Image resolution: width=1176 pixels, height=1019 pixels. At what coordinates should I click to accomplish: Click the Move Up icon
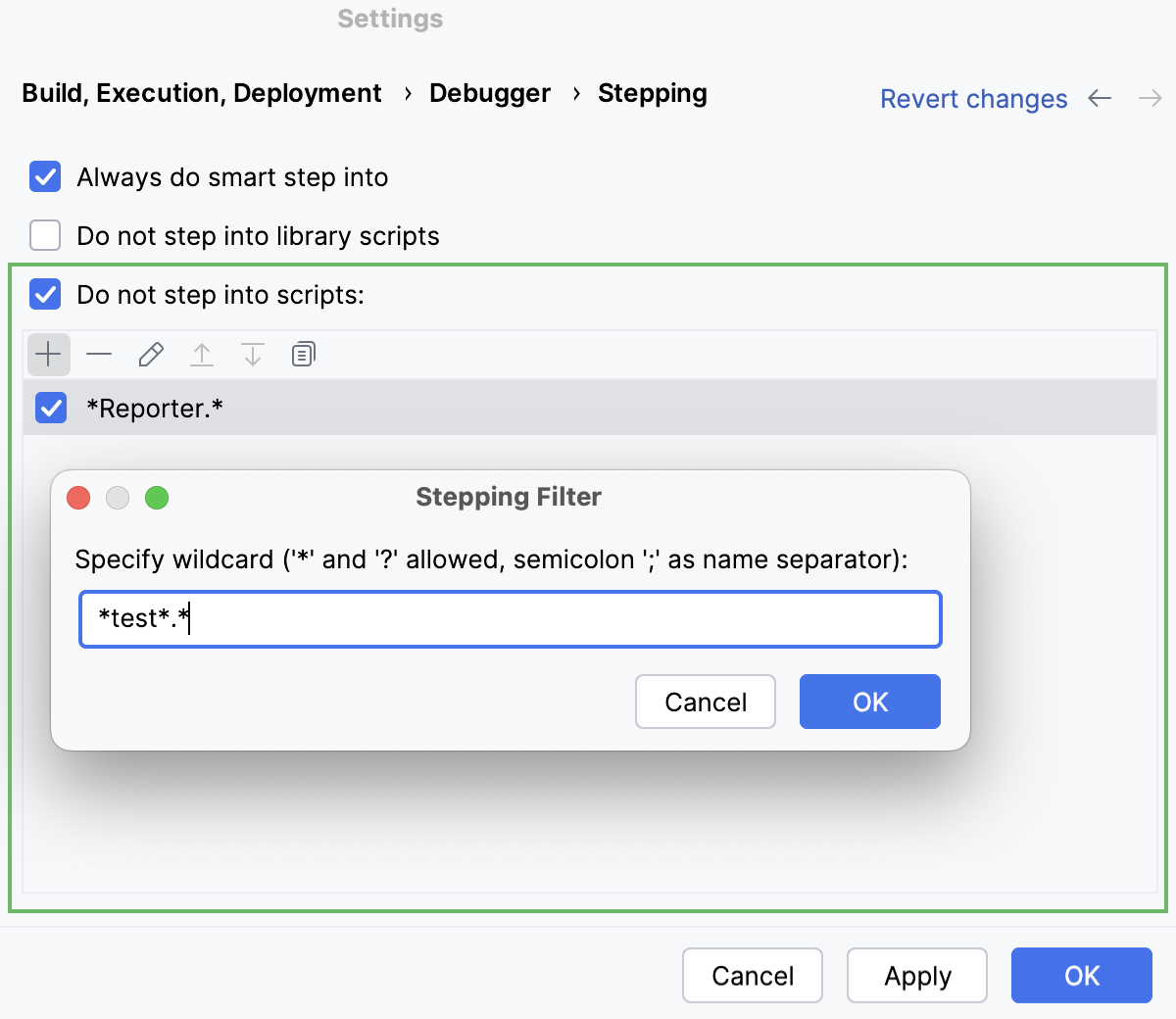(201, 354)
